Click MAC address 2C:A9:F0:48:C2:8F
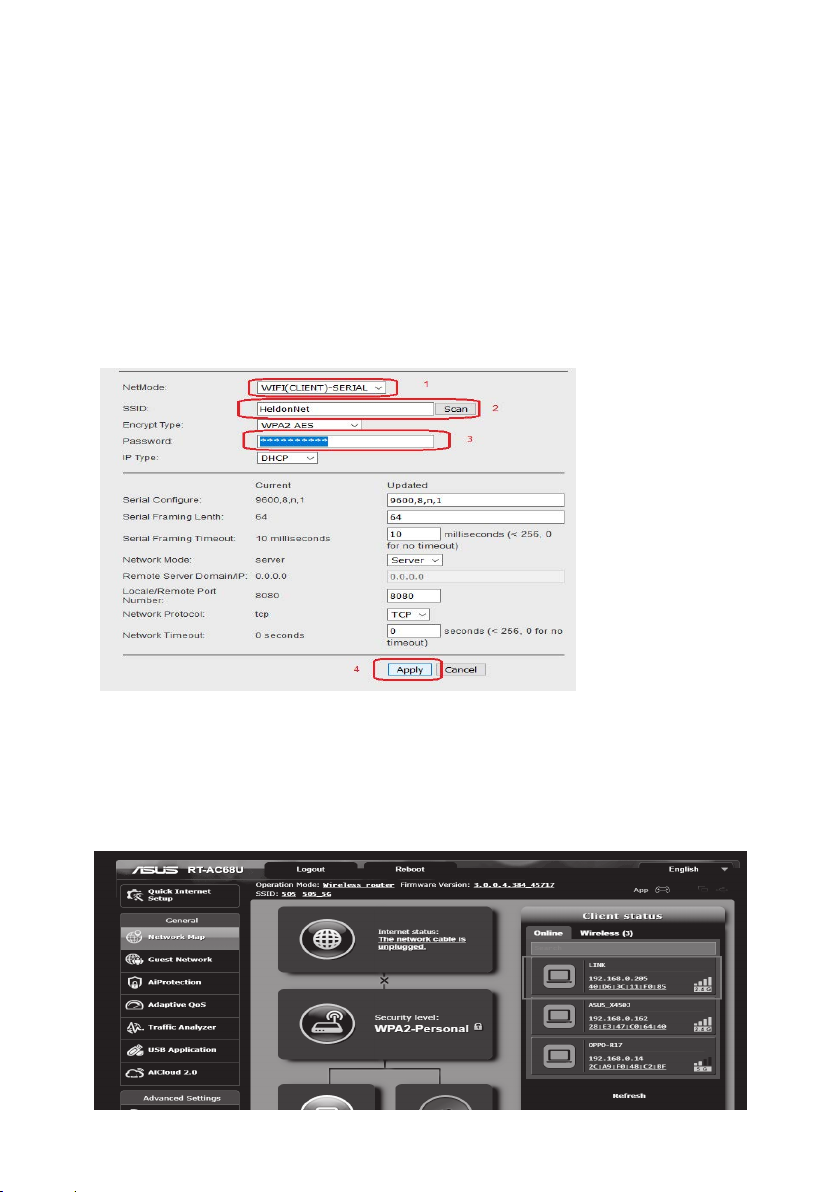 (x=627, y=1067)
